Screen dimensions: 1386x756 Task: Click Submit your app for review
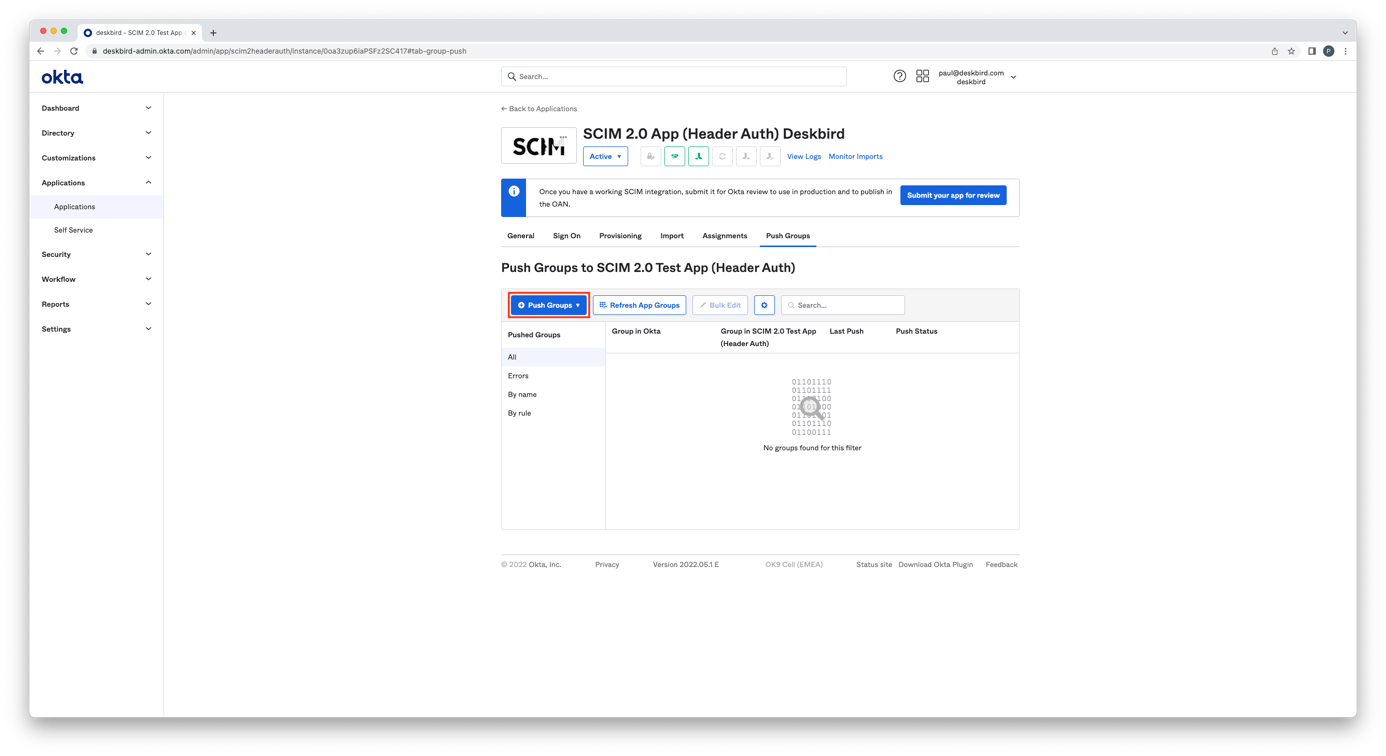(x=952, y=195)
